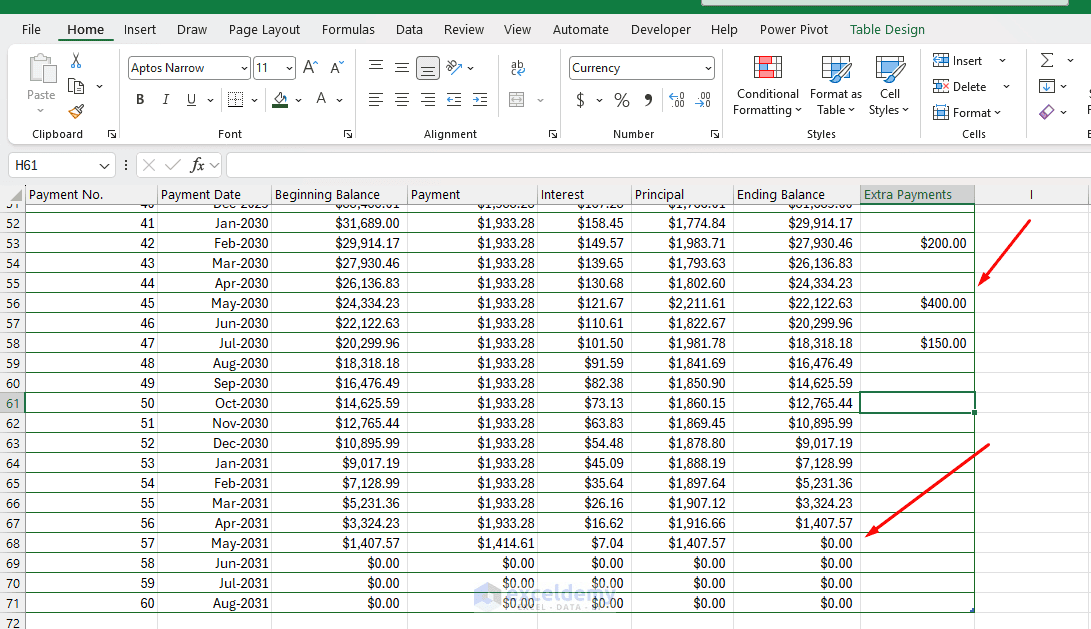
Task: Toggle Middle Align vertical alignment
Action: pyautogui.click(x=401, y=67)
